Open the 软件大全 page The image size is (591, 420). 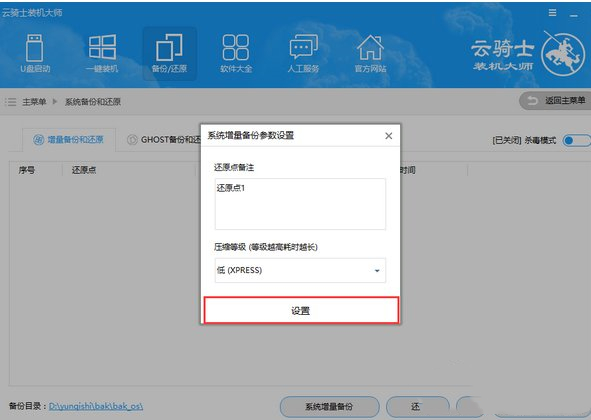point(236,53)
